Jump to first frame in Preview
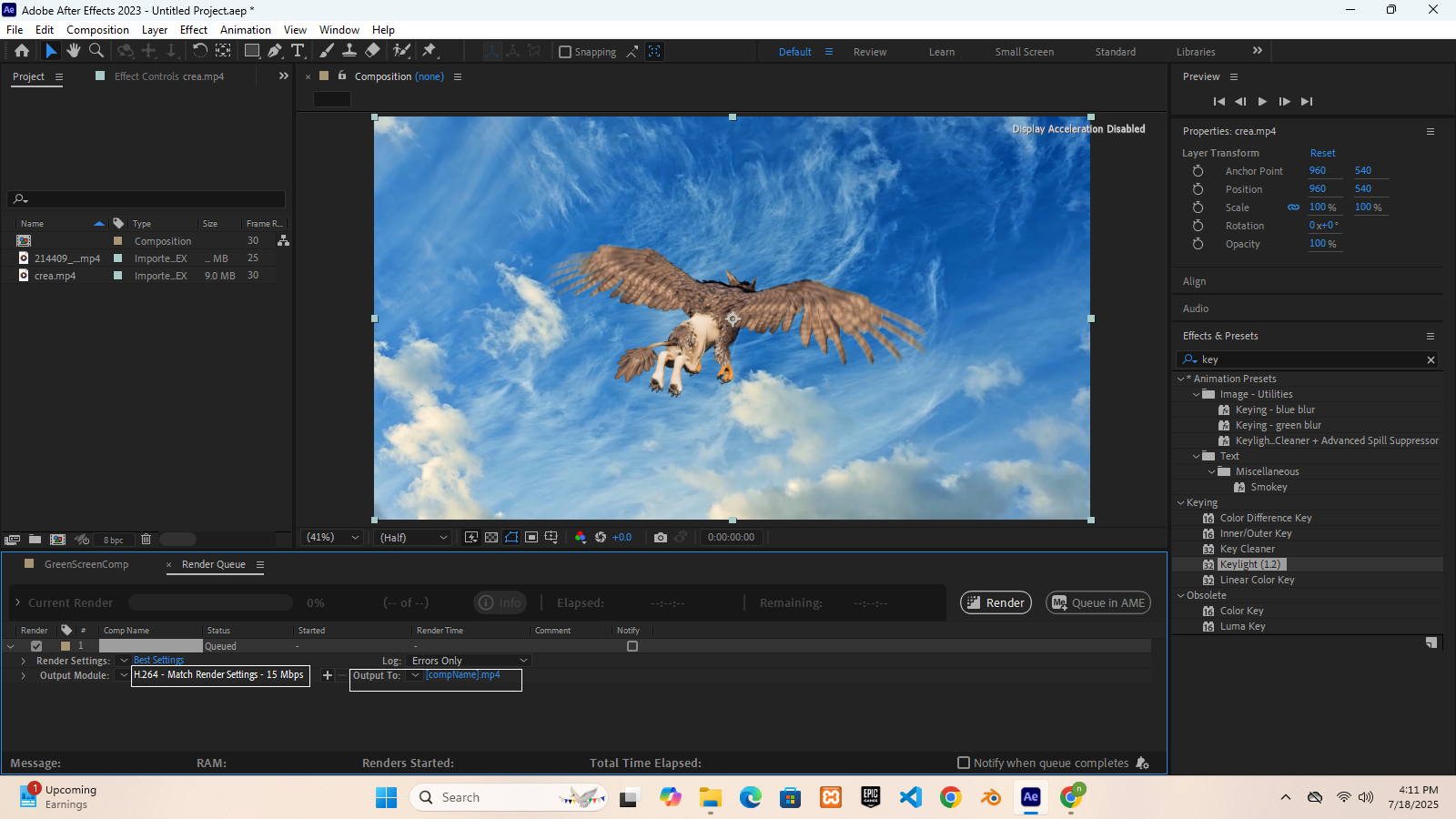 tap(1219, 101)
